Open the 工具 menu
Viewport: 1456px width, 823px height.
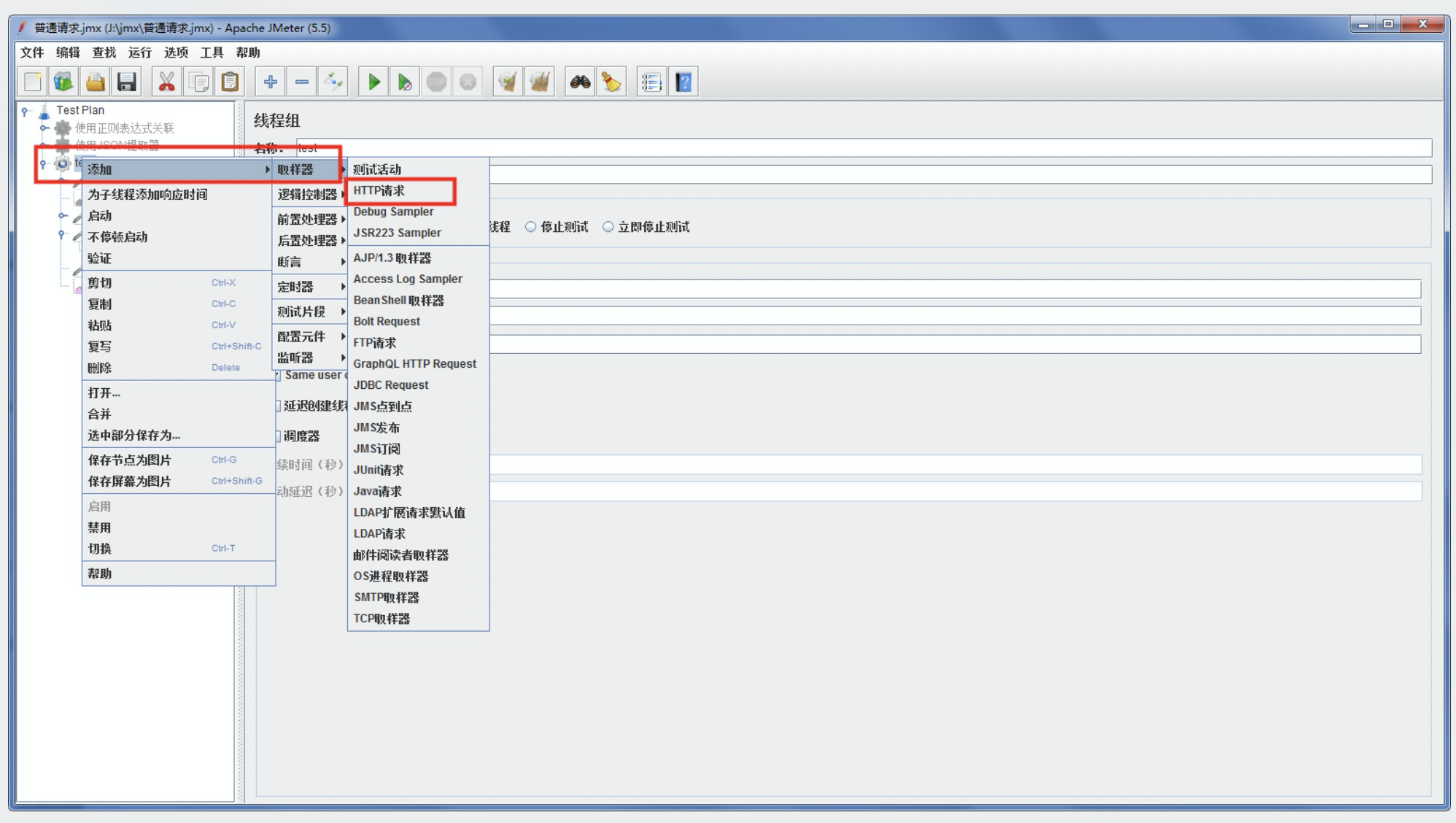coord(212,53)
